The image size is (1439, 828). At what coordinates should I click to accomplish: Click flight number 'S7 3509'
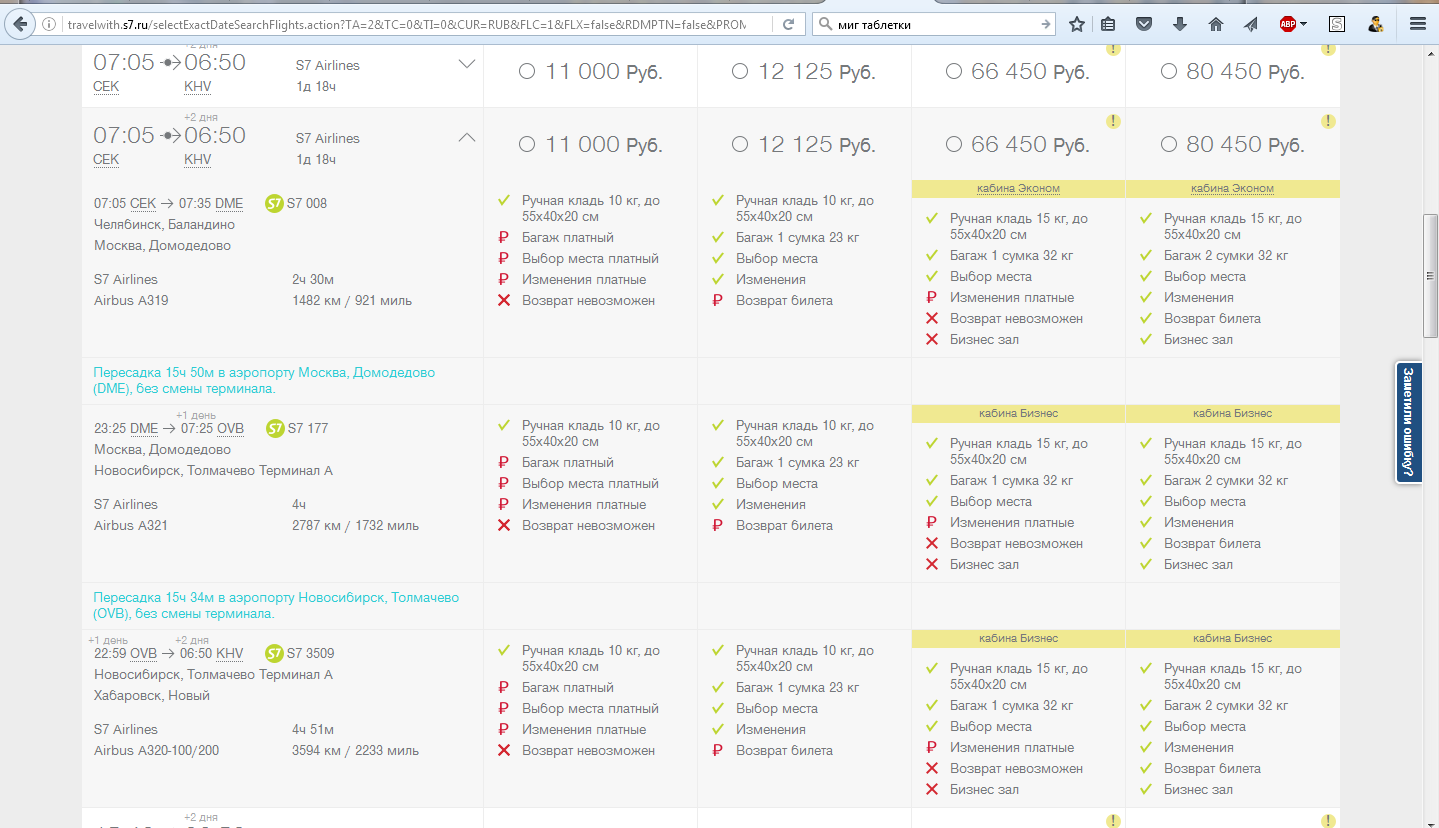311,653
